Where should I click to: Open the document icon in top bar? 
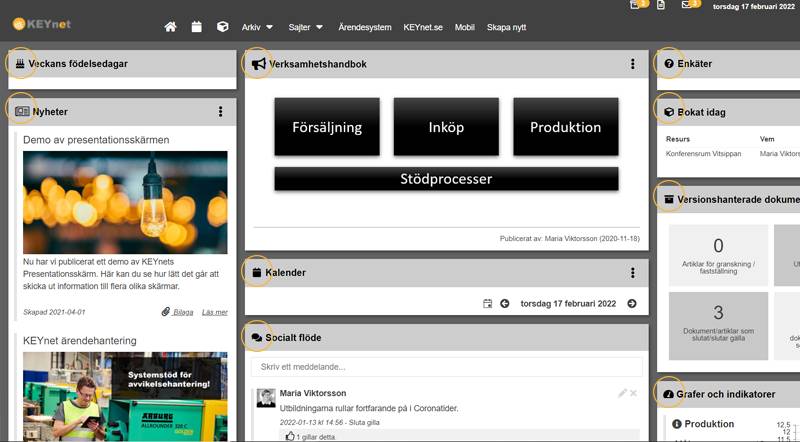point(661,5)
